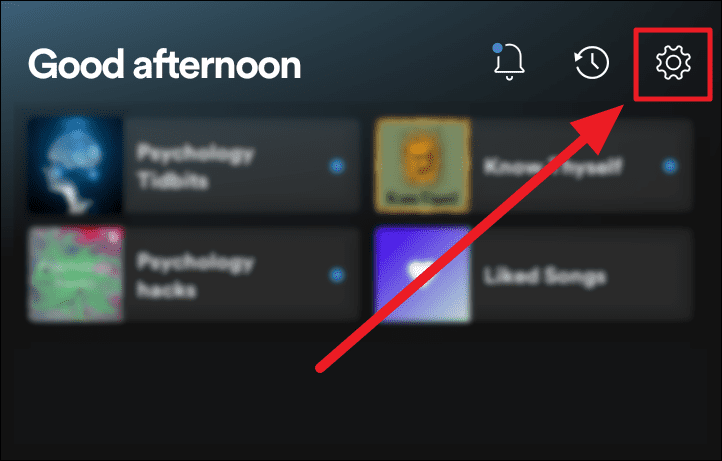Screen dimensions: 722x461
Task: Open the notifications bell icon
Action: (508, 61)
